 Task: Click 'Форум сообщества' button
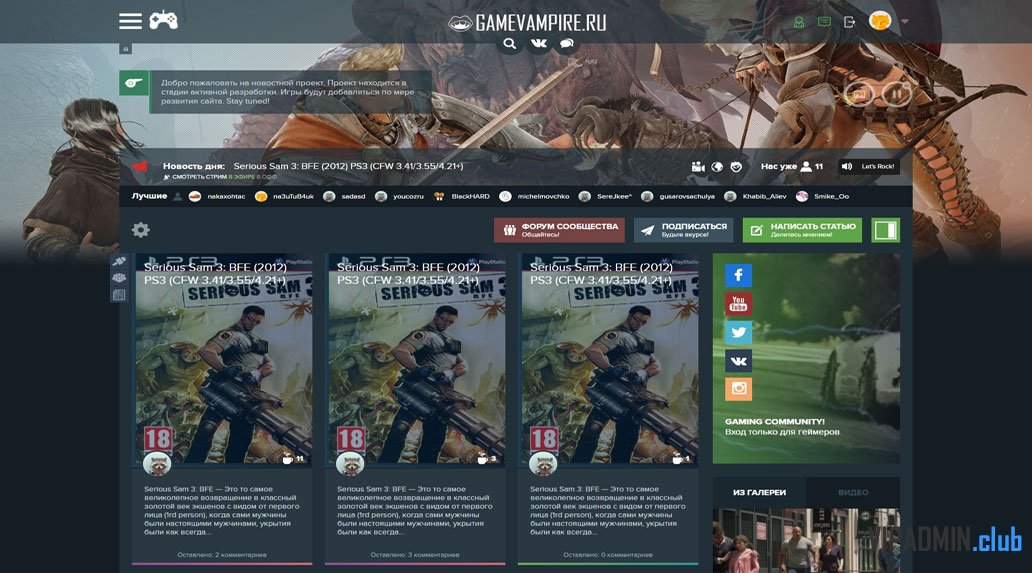point(559,230)
